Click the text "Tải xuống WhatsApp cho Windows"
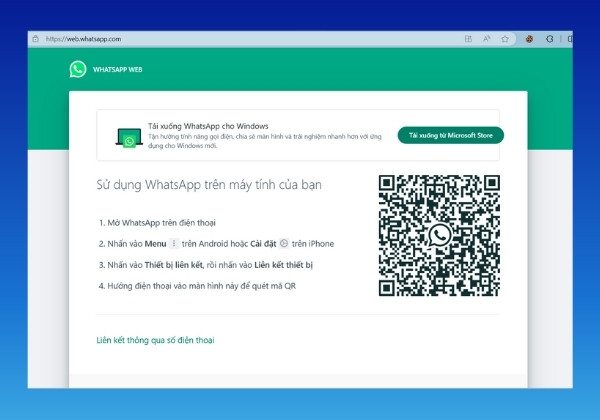Screen dimensions: 600x420 [x=208, y=126]
